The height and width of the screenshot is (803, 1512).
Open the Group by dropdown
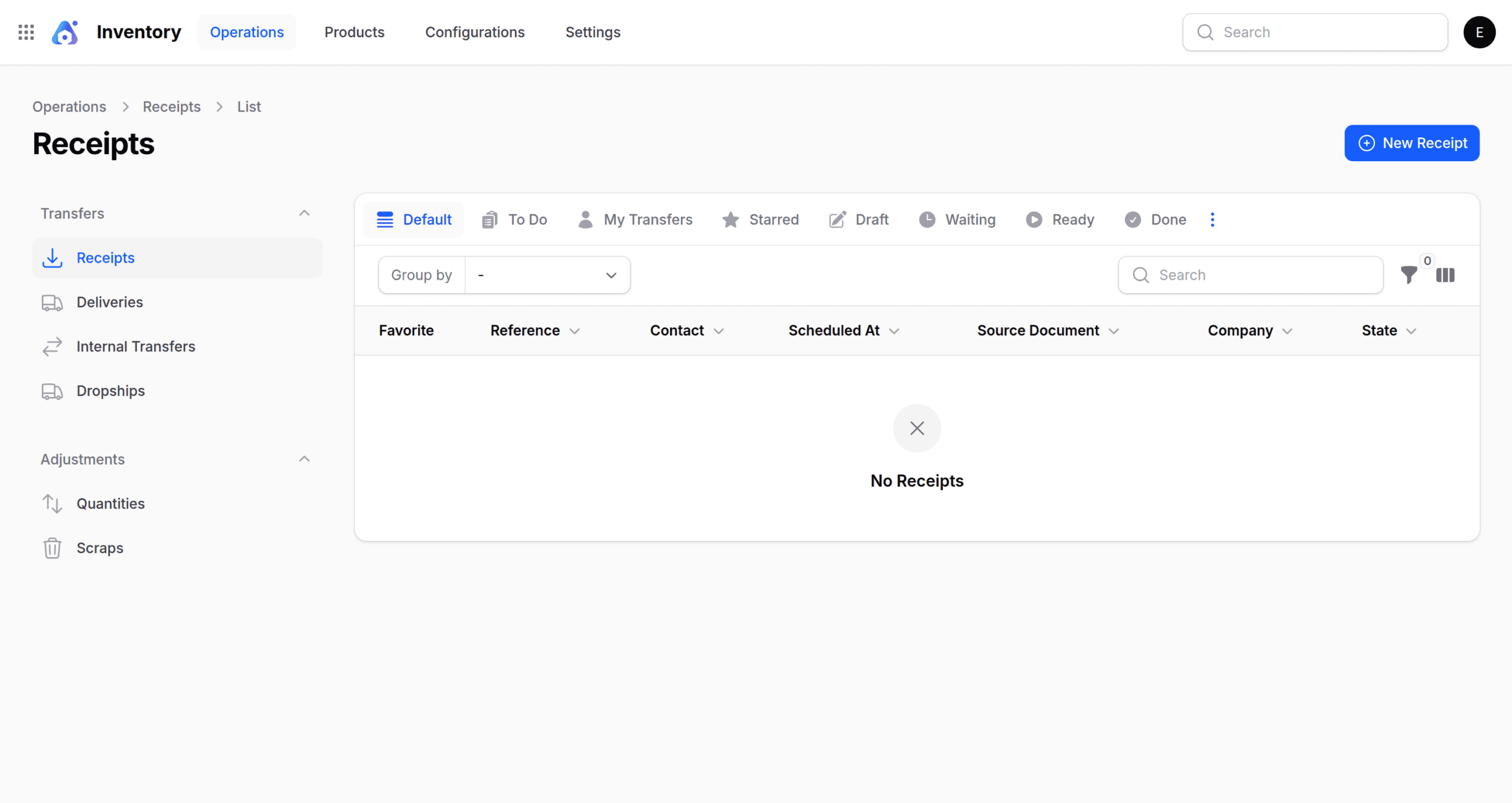click(547, 275)
